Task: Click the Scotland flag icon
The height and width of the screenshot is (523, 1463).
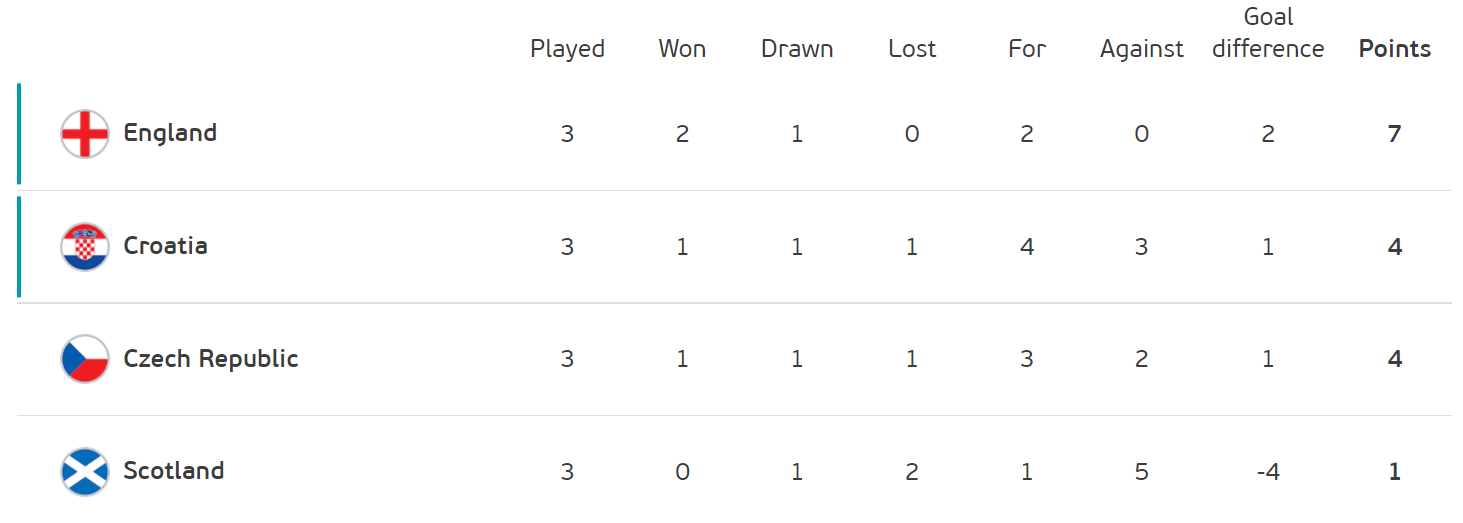Action: tap(85, 472)
